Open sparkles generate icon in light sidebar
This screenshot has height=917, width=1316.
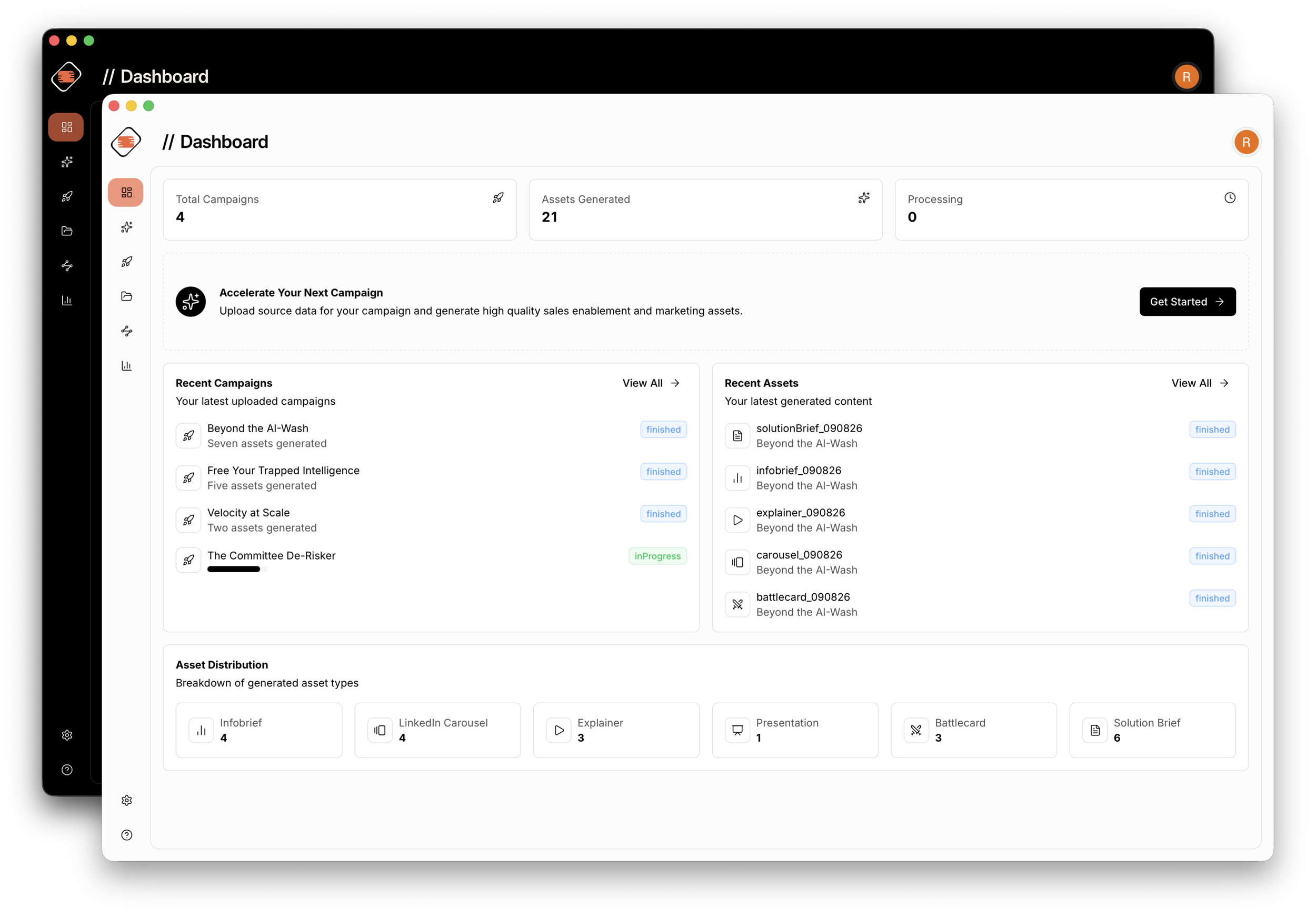point(127,227)
